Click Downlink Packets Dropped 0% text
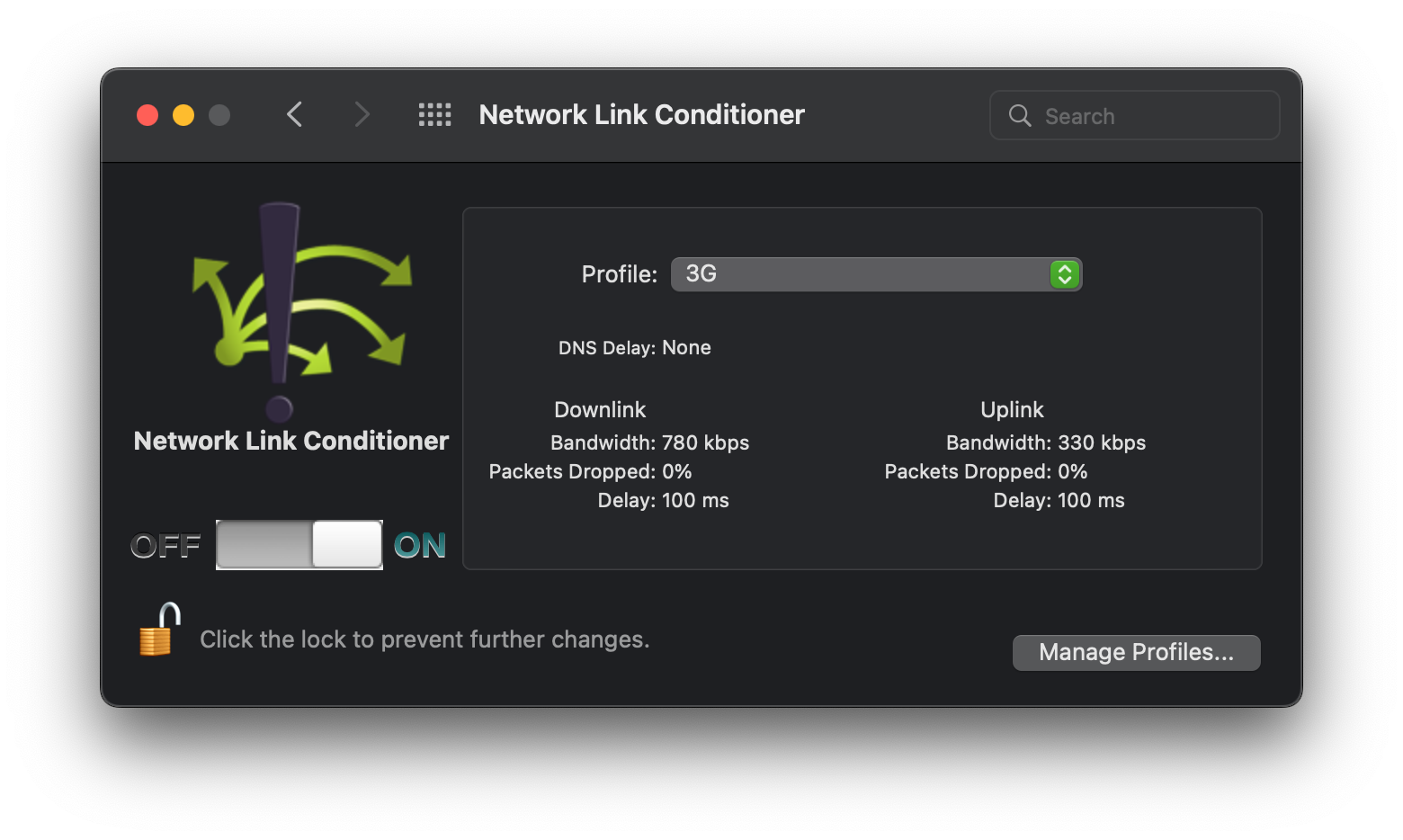Viewport: 1403px width, 840px height. click(x=590, y=471)
